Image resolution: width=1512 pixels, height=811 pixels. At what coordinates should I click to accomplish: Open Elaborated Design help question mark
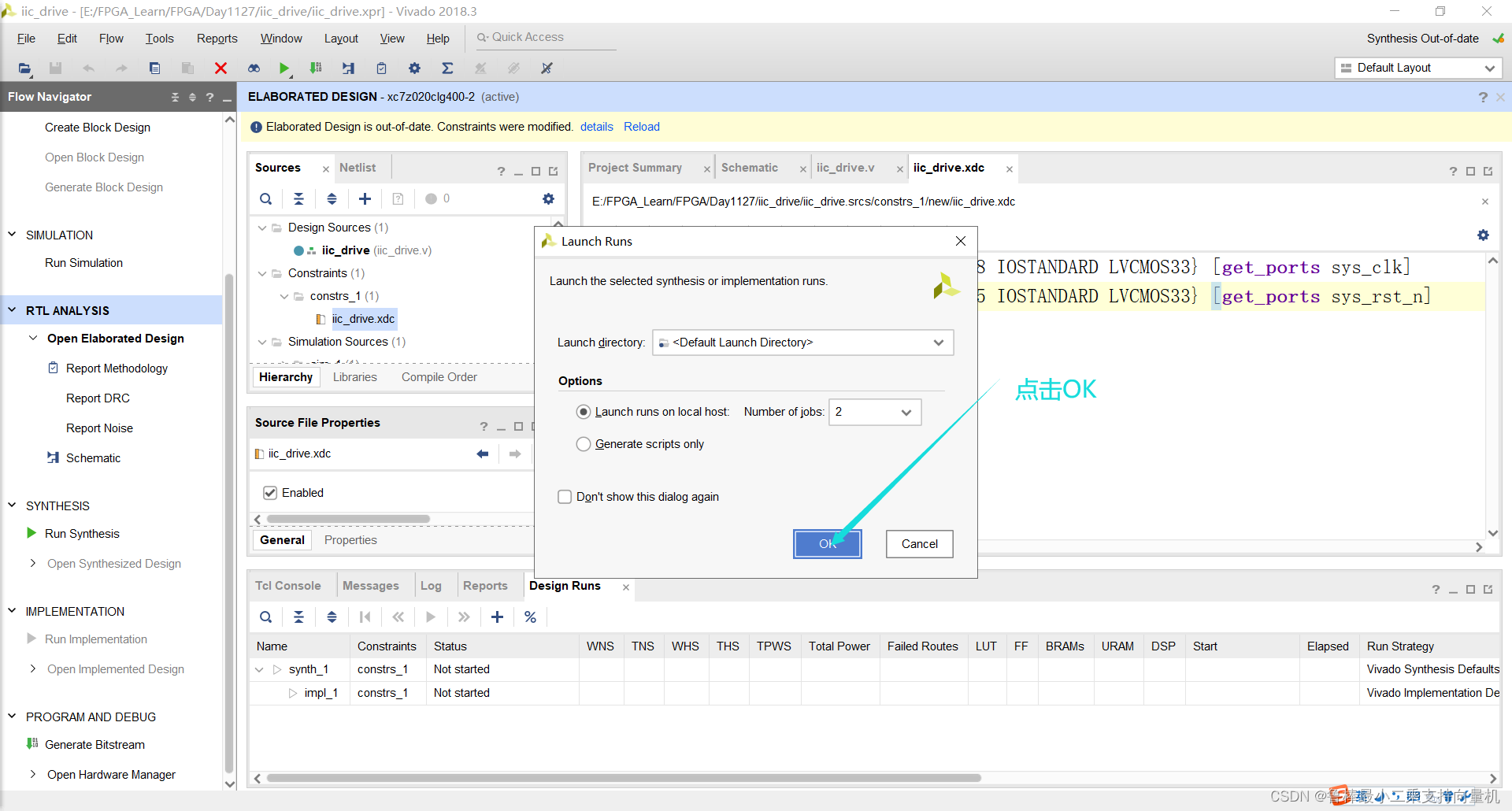[1483, 97]
